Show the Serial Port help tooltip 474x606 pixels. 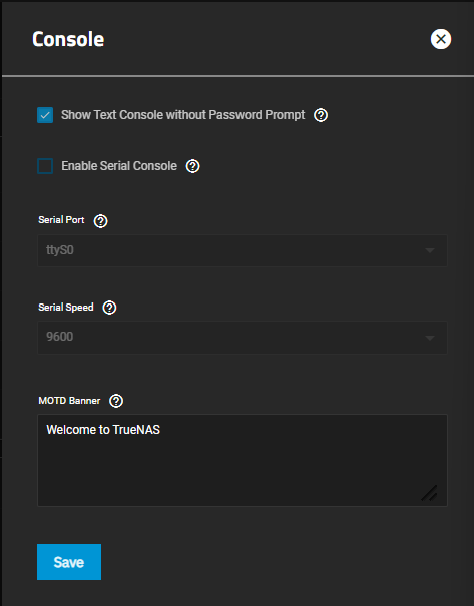(101, 221)
